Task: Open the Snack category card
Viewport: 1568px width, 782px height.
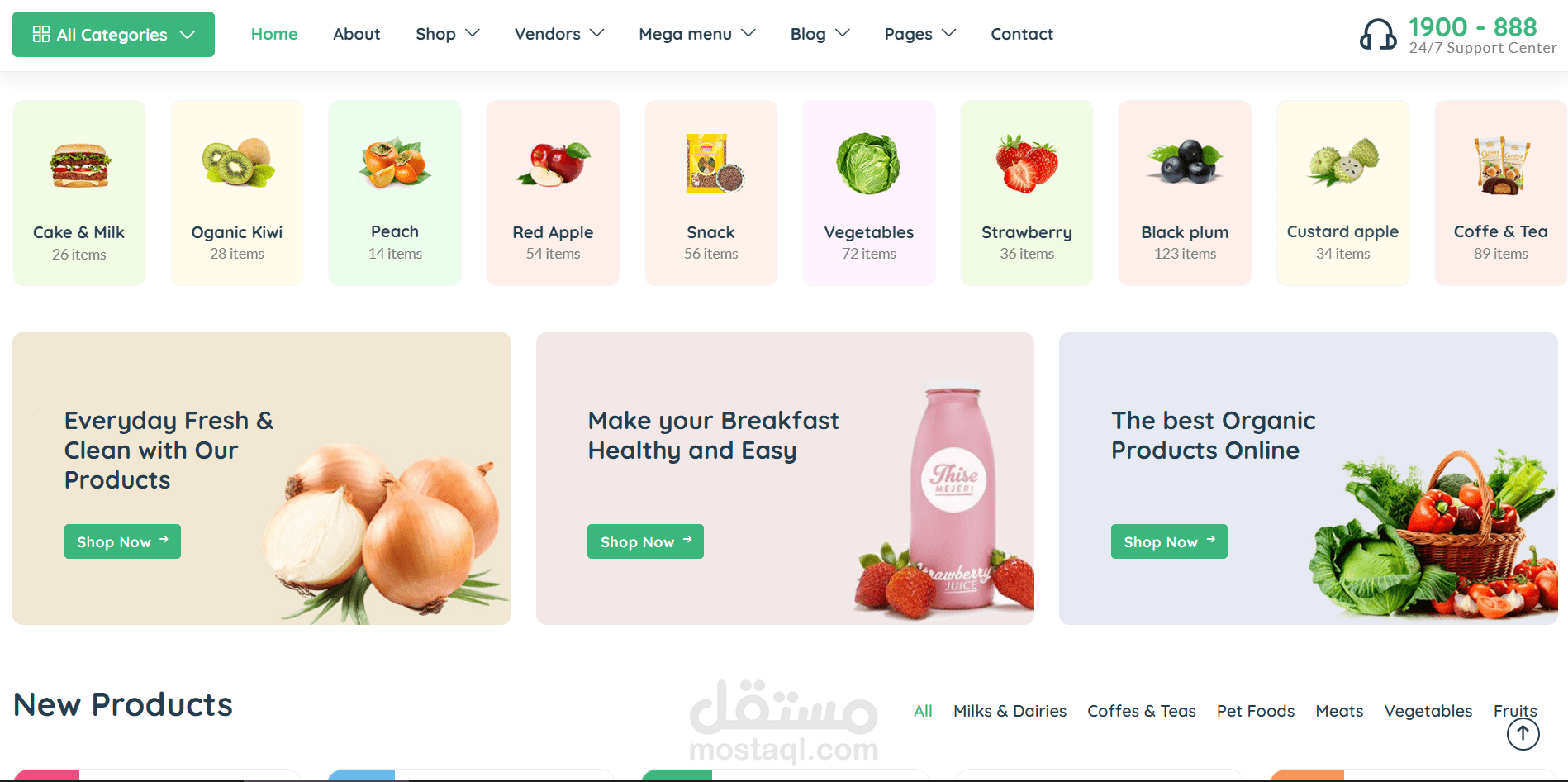Action: pyautogui.click(x=710, y=193)
